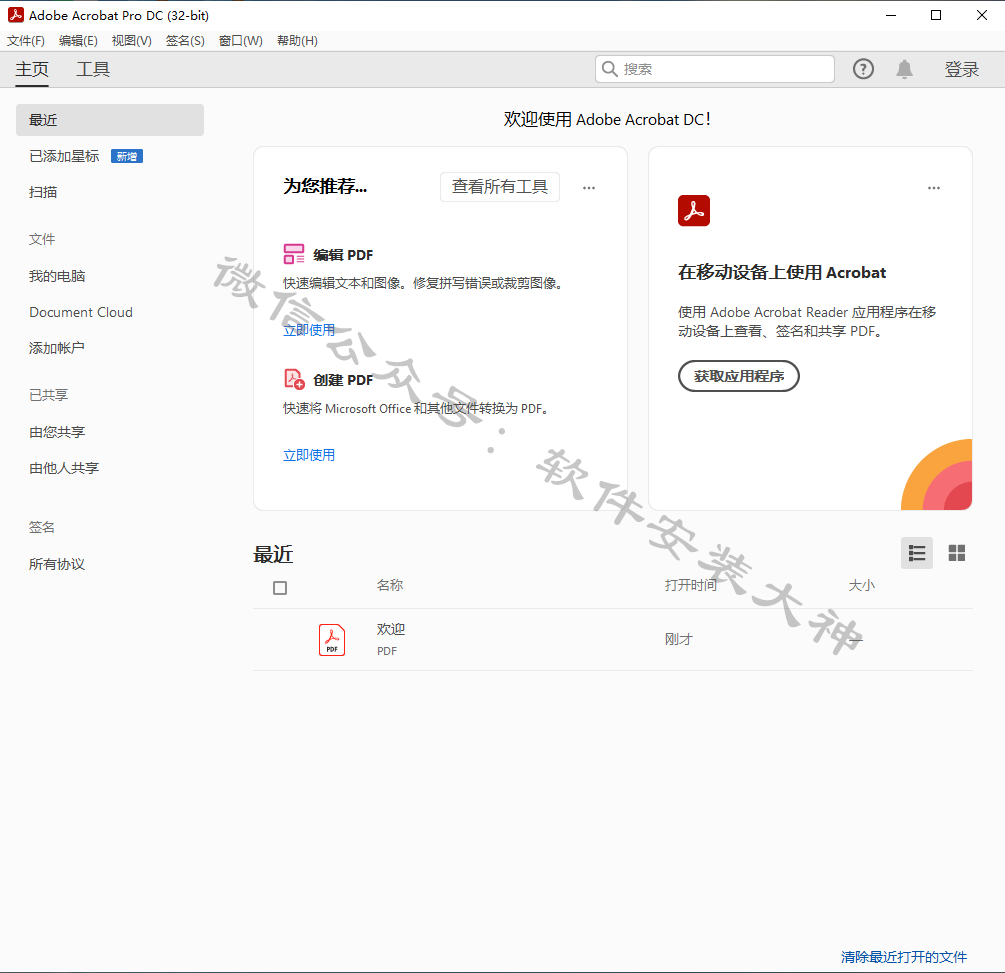The height and width of the screenshot is (973, 1005).
Task: Open the 编辑(E) menu
Action: click(x=78, y=40)
